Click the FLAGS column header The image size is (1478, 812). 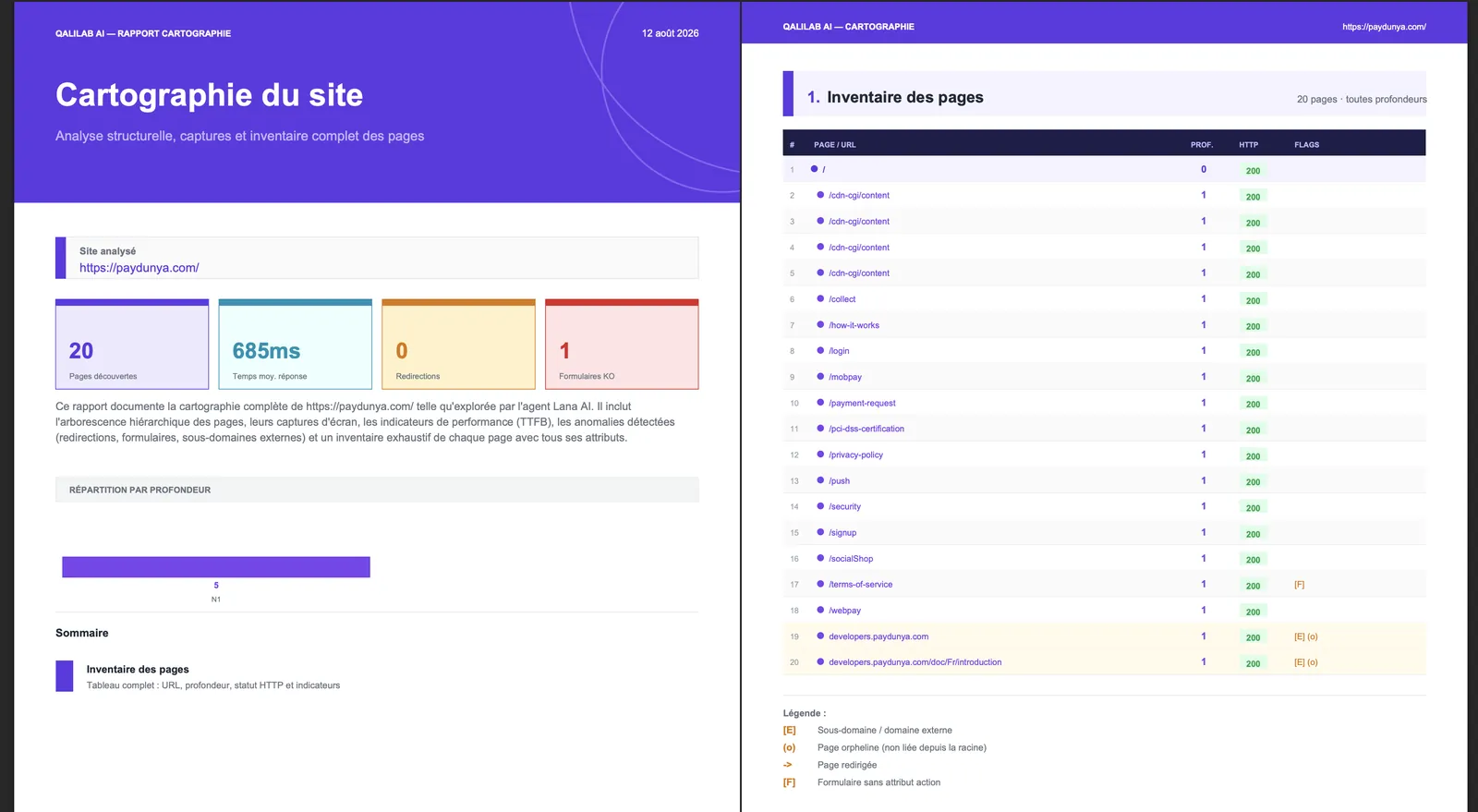tap(1307, 145)
